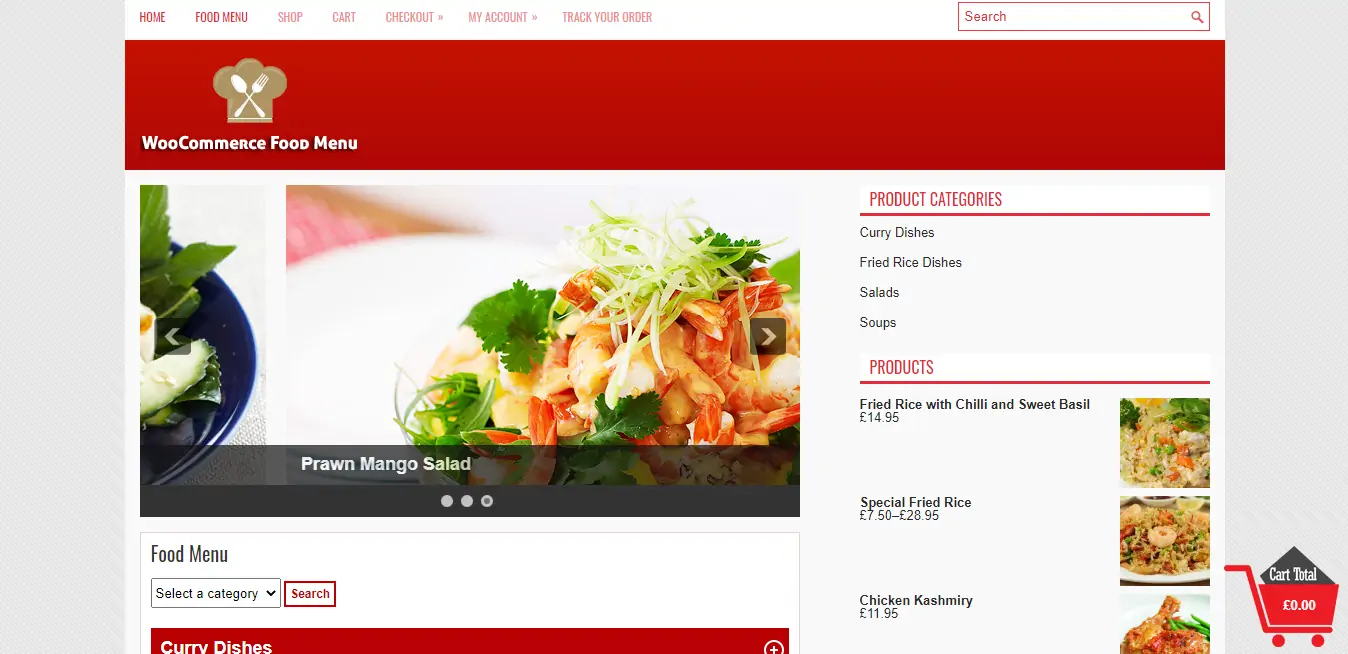Open the Cart menu item
The height and width of the screenshot is (654, 1348).
[x=344, y=17]
